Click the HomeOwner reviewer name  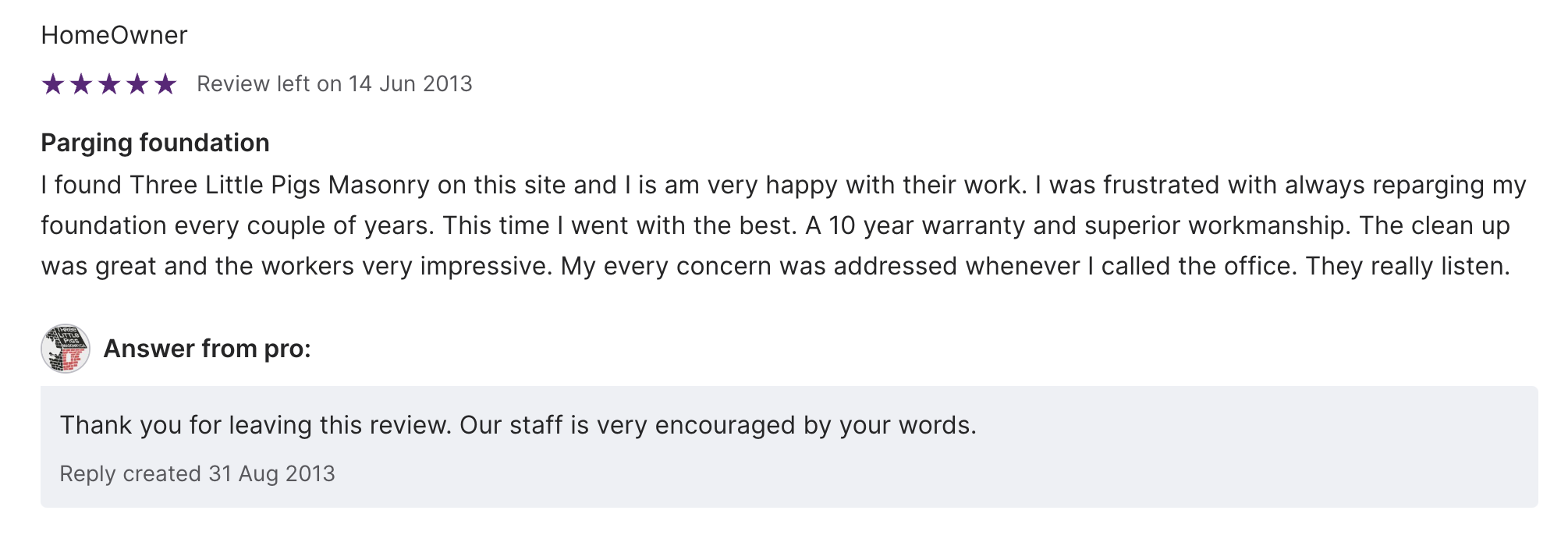coord(114,35)
